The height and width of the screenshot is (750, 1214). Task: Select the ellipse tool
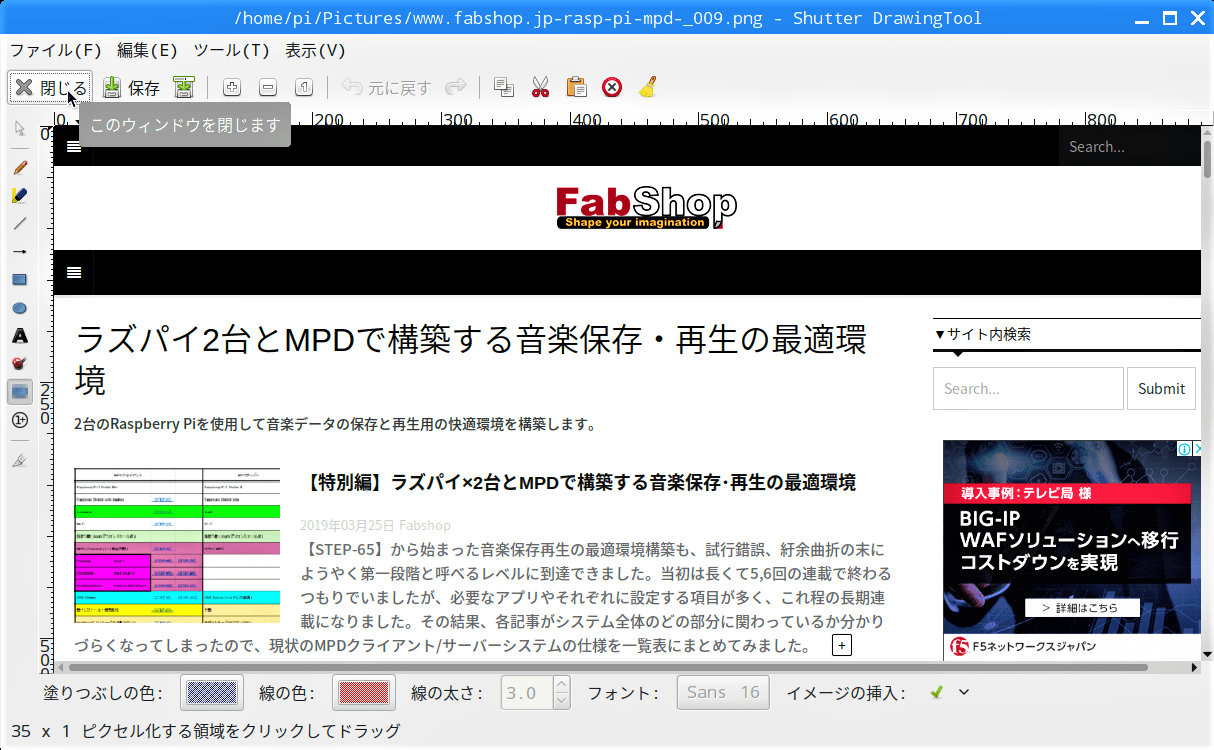[20, 308]
